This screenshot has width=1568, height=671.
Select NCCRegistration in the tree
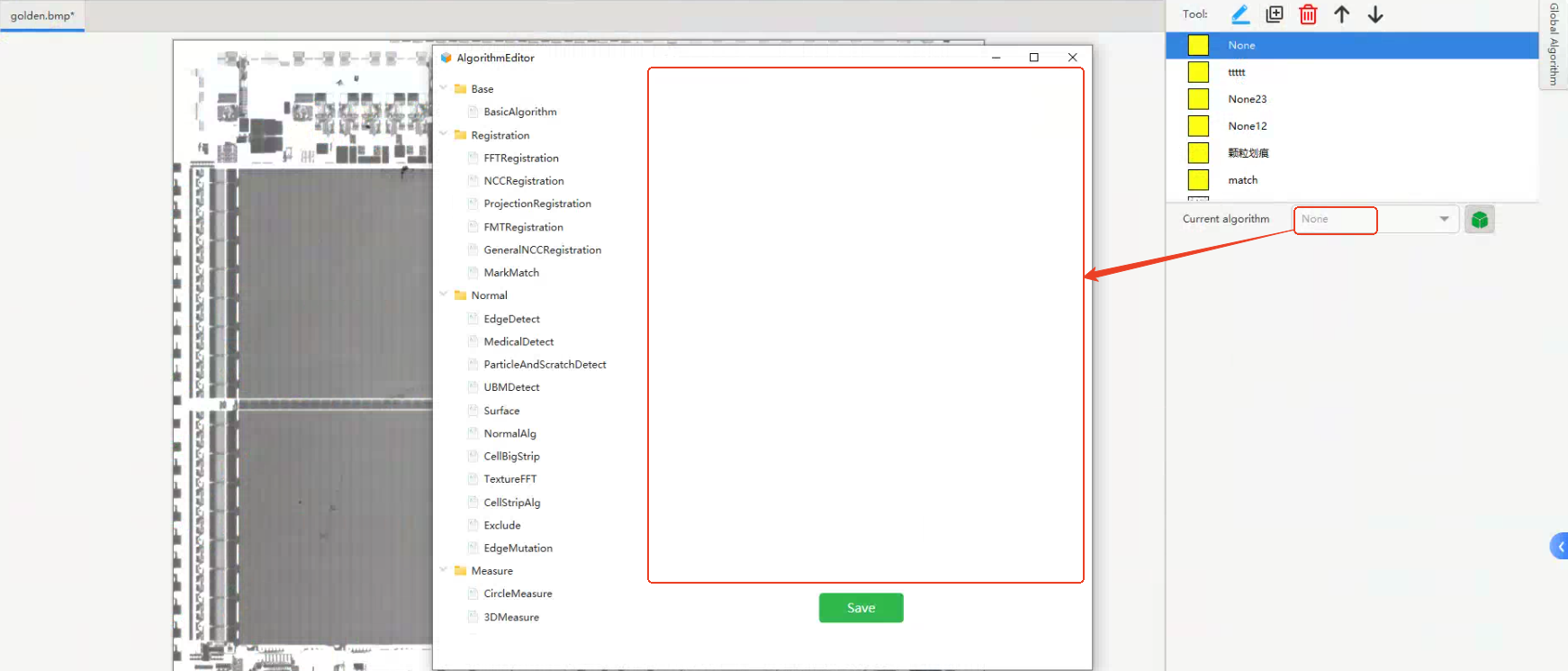[x=524, y=181]
